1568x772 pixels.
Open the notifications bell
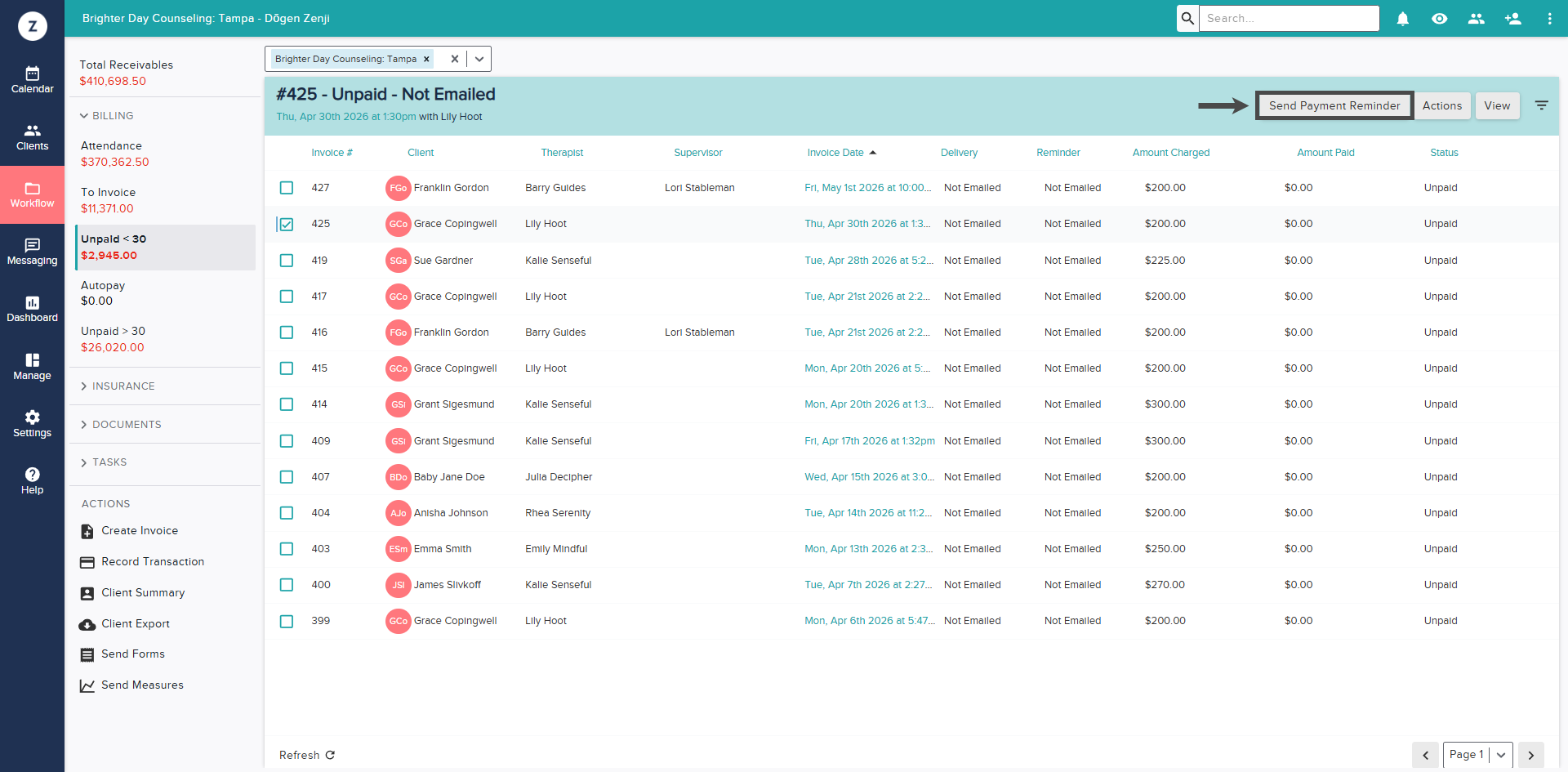click(1403, 18)
